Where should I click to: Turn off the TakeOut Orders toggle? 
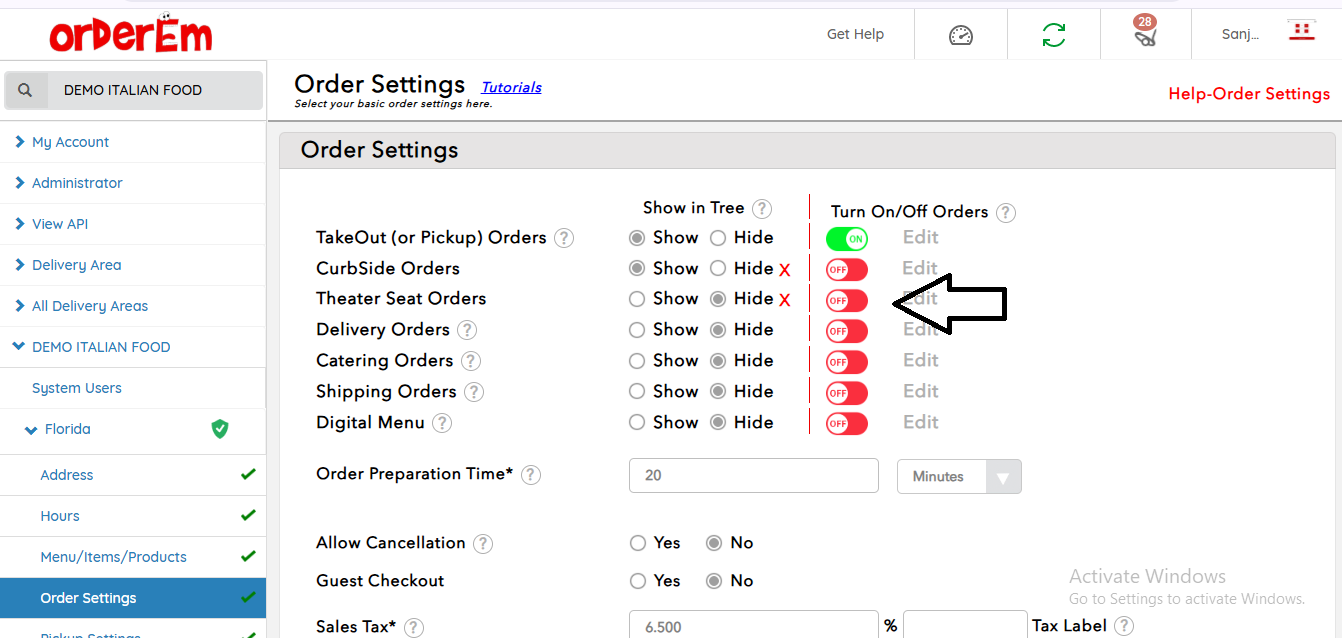pyautogui.click(x=846, y=239)
